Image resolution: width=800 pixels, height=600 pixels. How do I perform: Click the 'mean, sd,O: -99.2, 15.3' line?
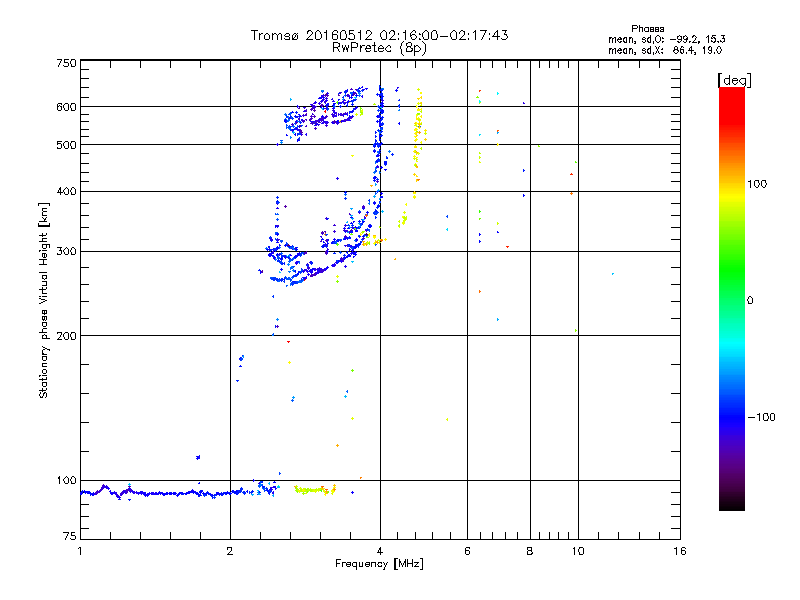[666, 39]
